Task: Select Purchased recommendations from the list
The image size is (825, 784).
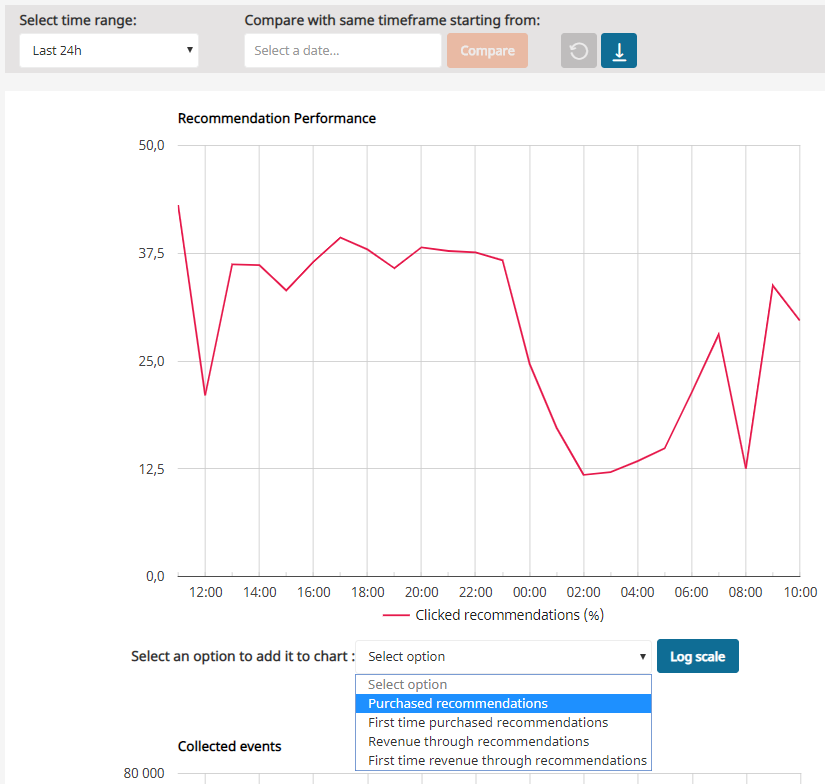Action: click(504, 703)
